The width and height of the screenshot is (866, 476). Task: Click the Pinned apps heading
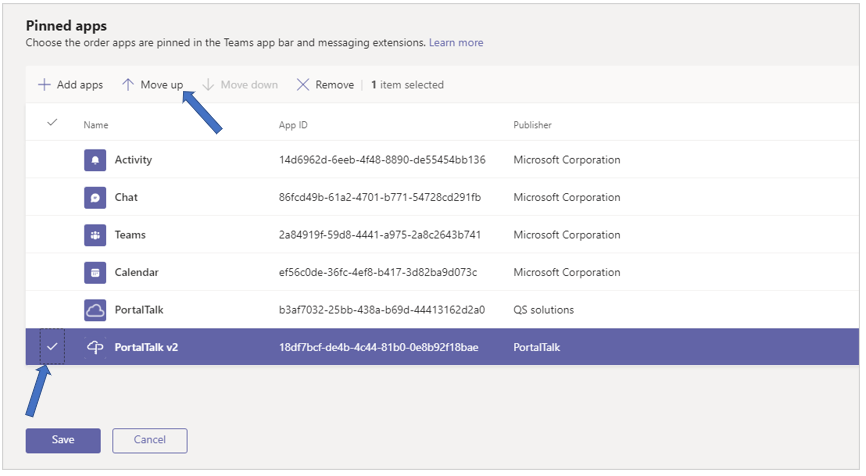coord(66,26)
